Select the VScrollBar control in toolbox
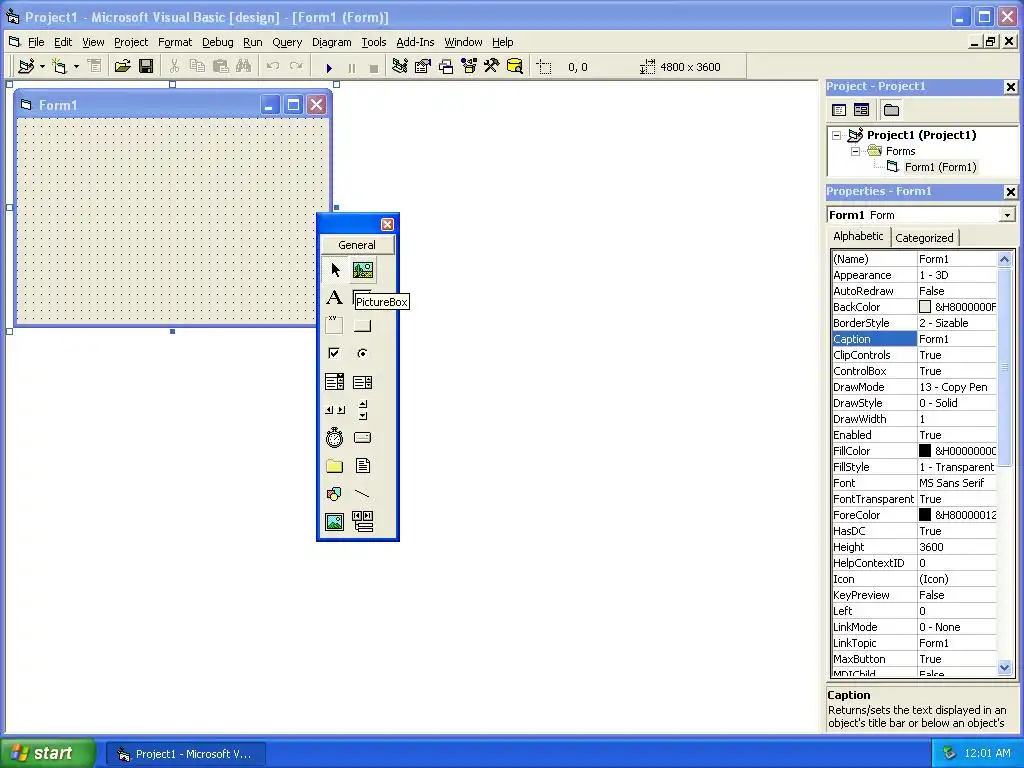 coord(362,409)
